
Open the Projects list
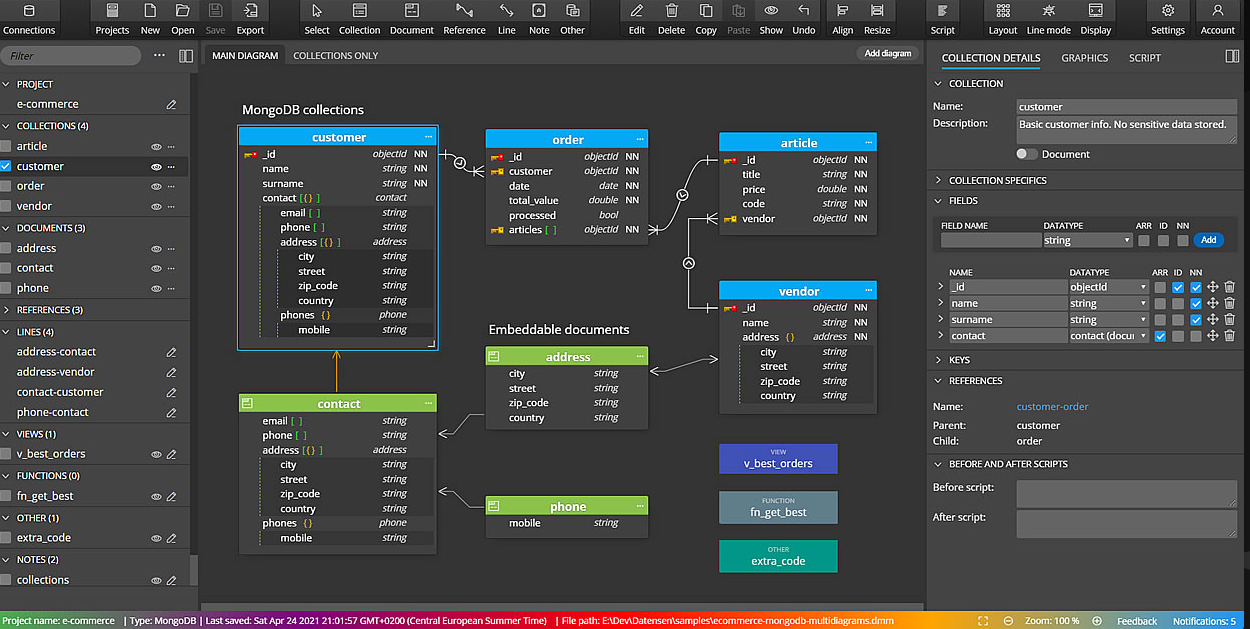(x=112, y=19)
